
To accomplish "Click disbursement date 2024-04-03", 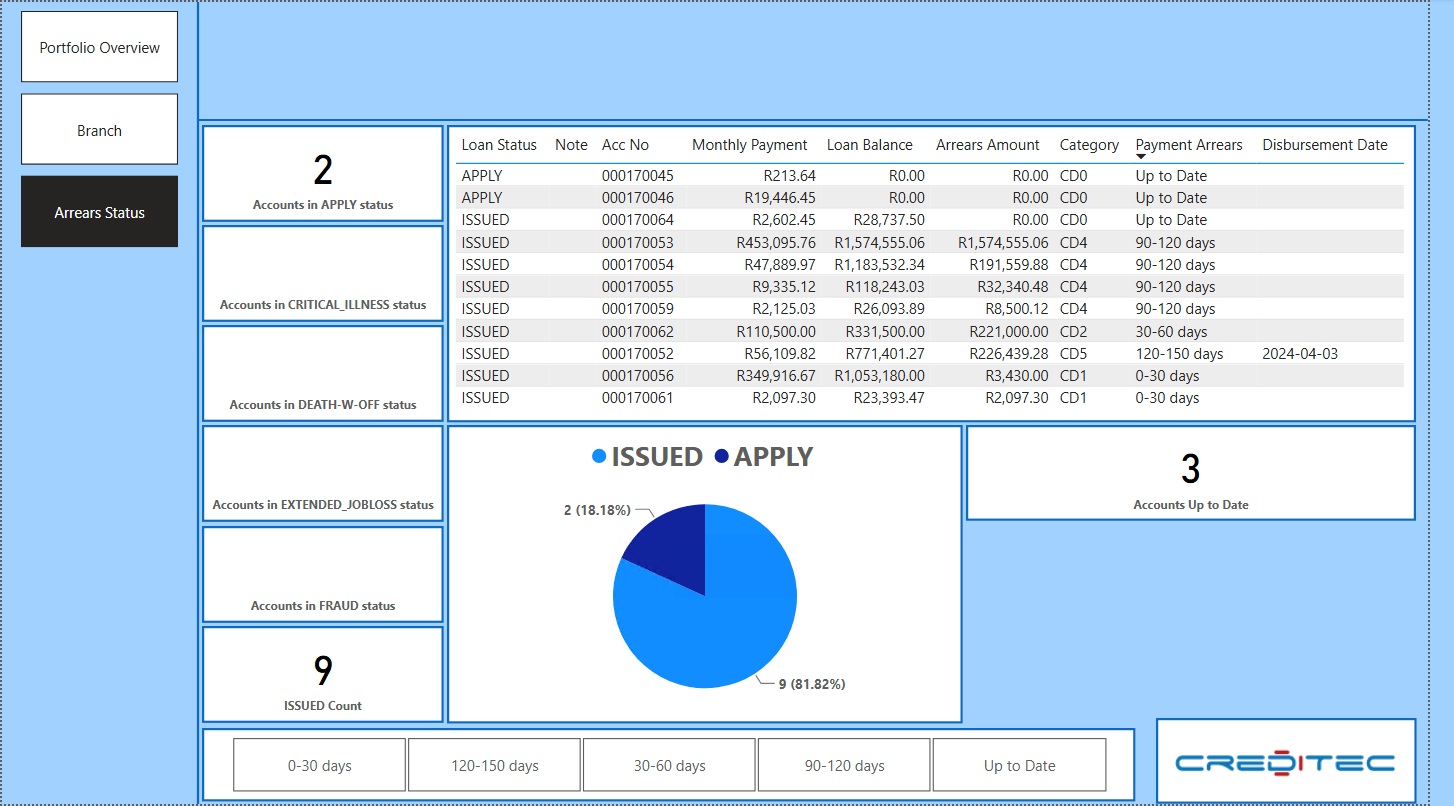I will (x=1300, y=354).
